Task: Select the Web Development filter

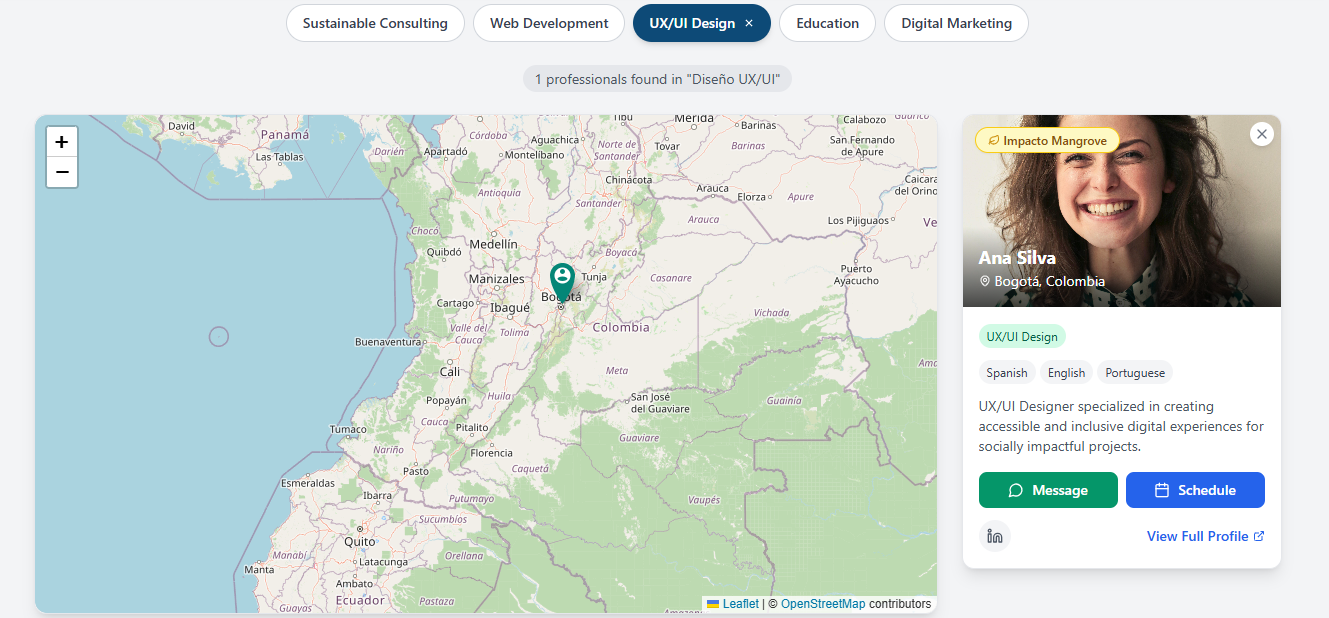Action: click(x=549, y=23)
